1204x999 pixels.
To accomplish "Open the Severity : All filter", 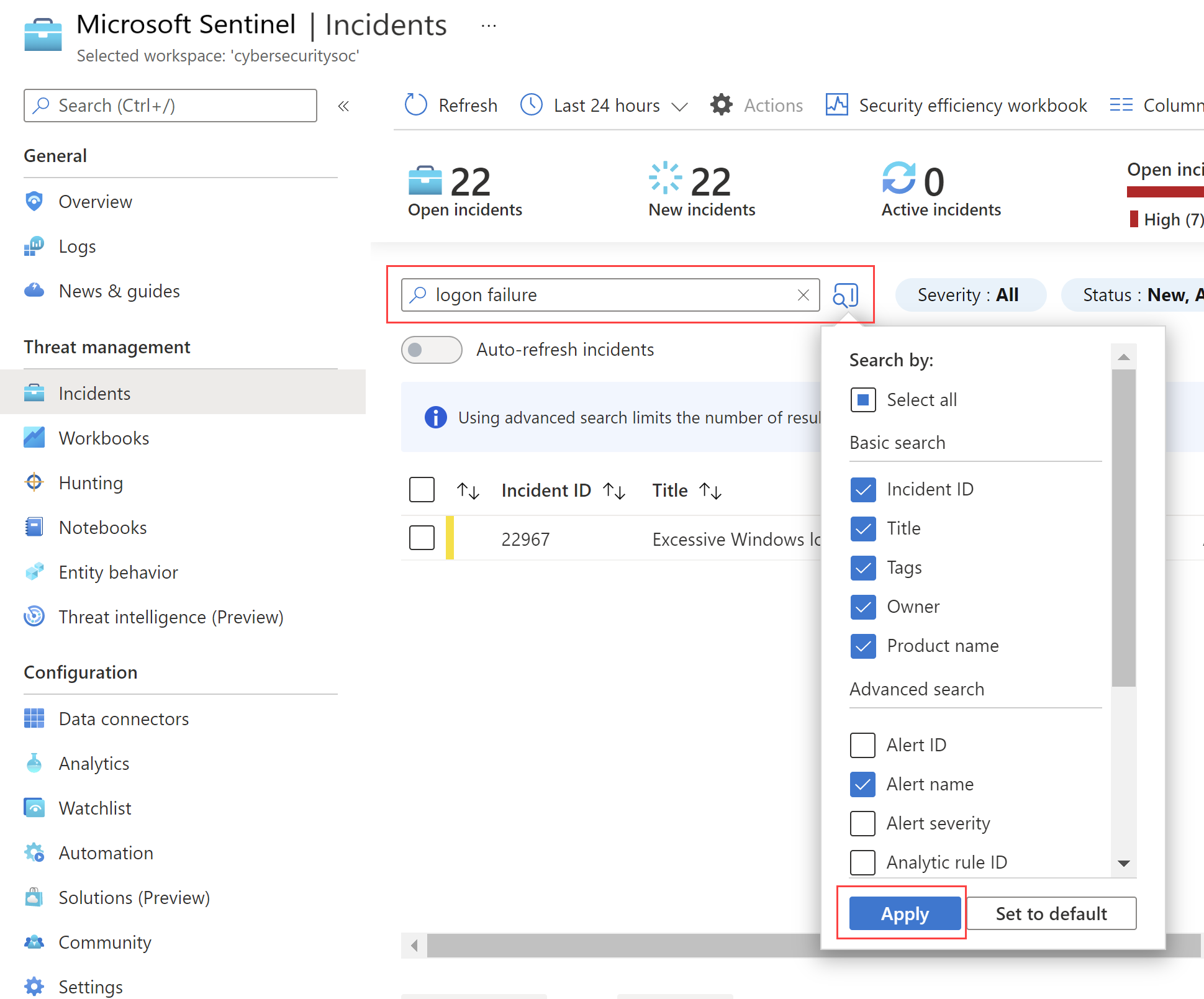I will coord(971,295).
